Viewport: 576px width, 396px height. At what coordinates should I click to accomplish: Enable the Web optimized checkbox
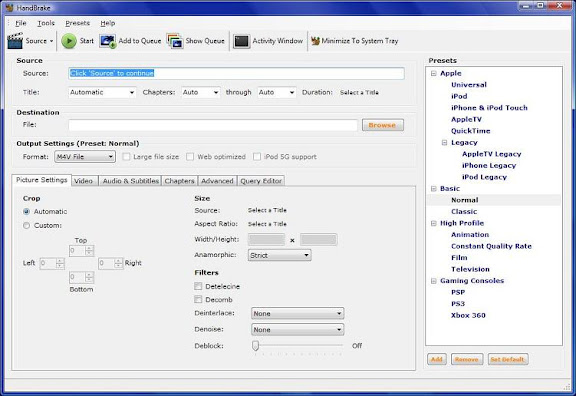point(190,157)
